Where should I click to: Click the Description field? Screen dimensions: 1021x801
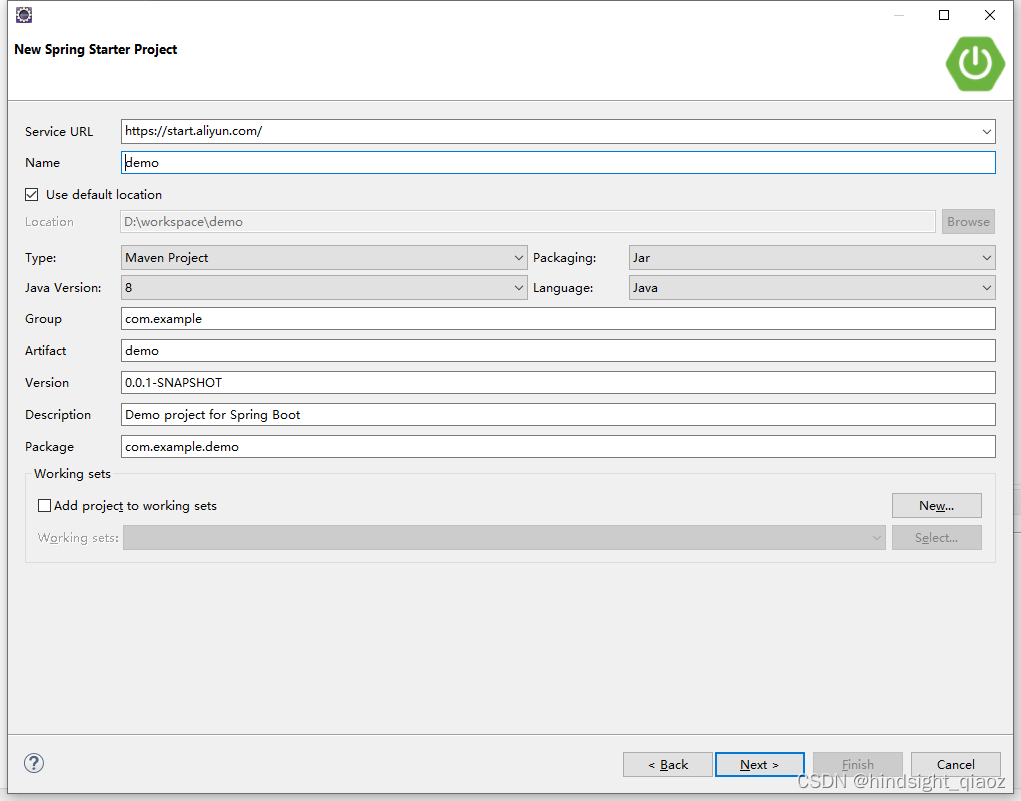click(x=558, y=414)
